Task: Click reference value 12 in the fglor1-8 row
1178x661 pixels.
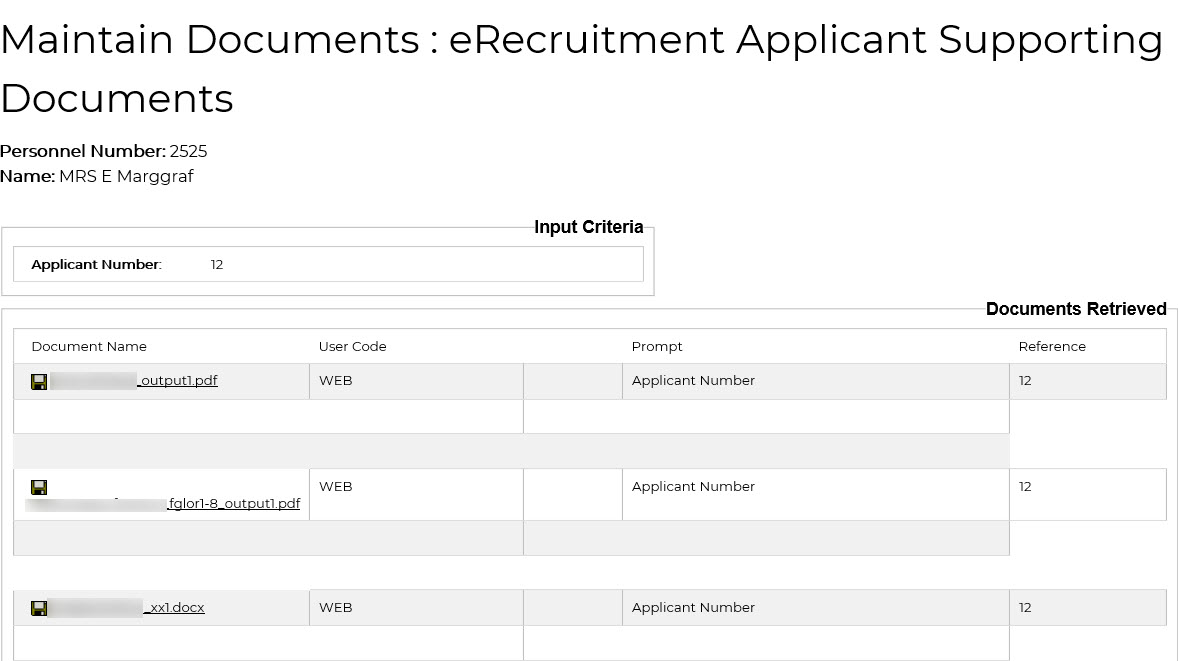Action: [x=1025, y=487]
